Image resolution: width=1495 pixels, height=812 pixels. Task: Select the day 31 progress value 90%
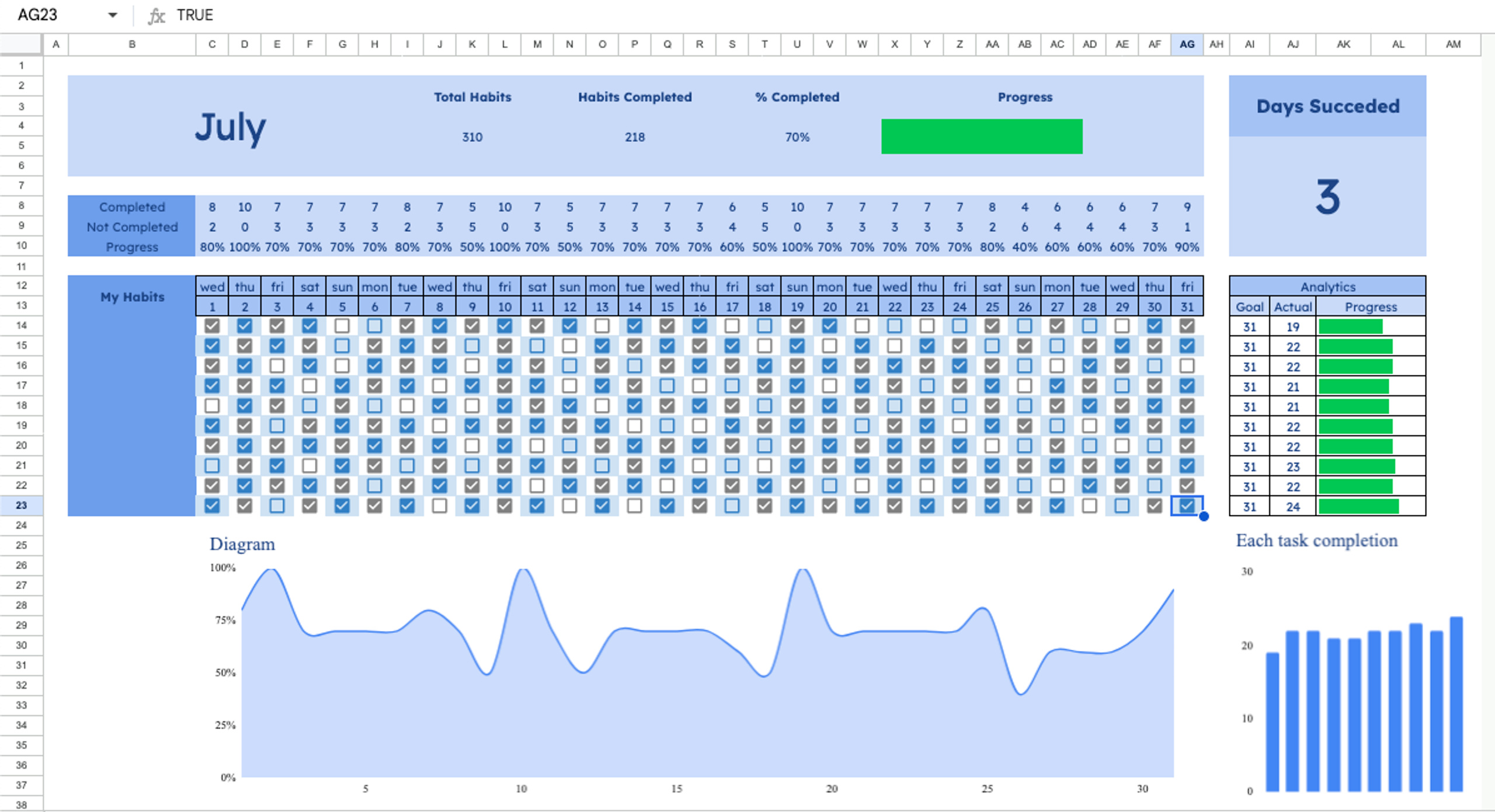[x=1187, y=247]
